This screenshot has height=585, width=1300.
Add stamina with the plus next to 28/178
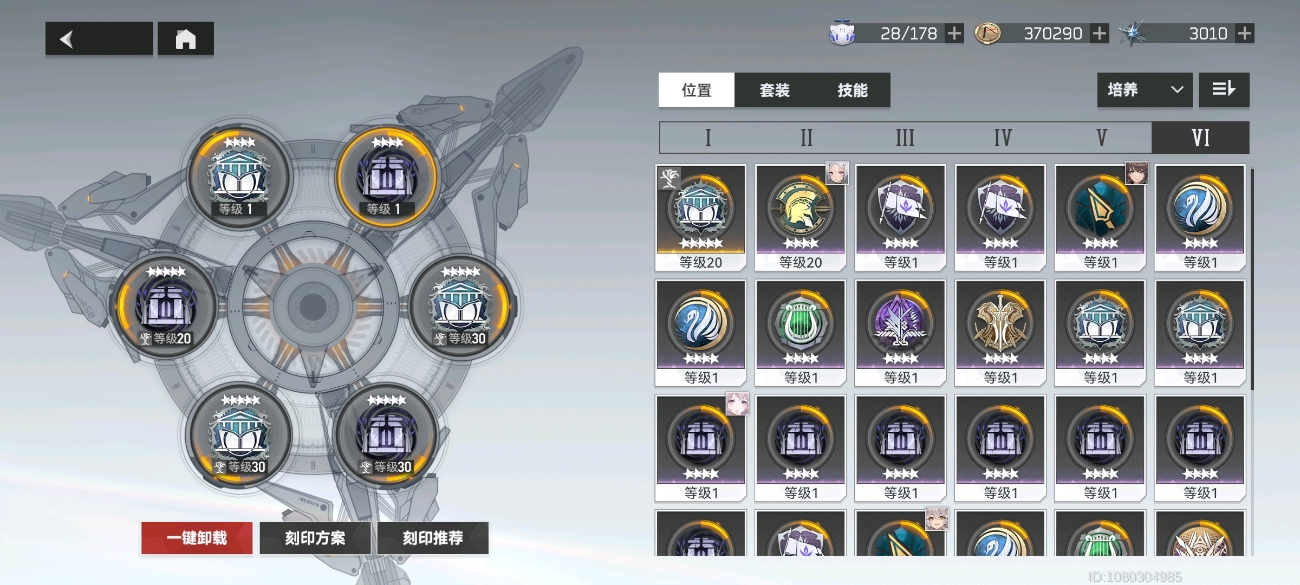pyautogui.click(x=954, y=33)
